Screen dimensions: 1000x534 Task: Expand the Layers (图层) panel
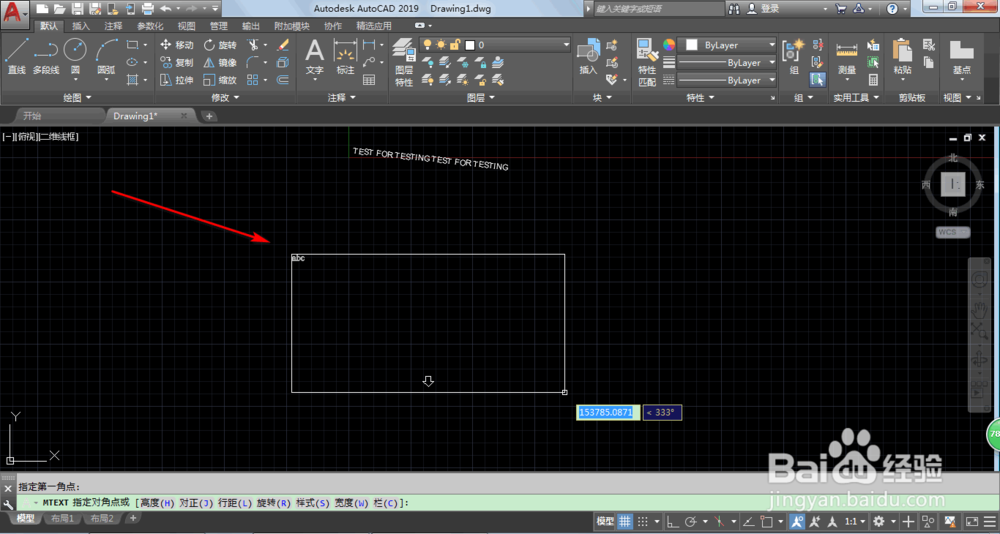[x=481, y=98]
